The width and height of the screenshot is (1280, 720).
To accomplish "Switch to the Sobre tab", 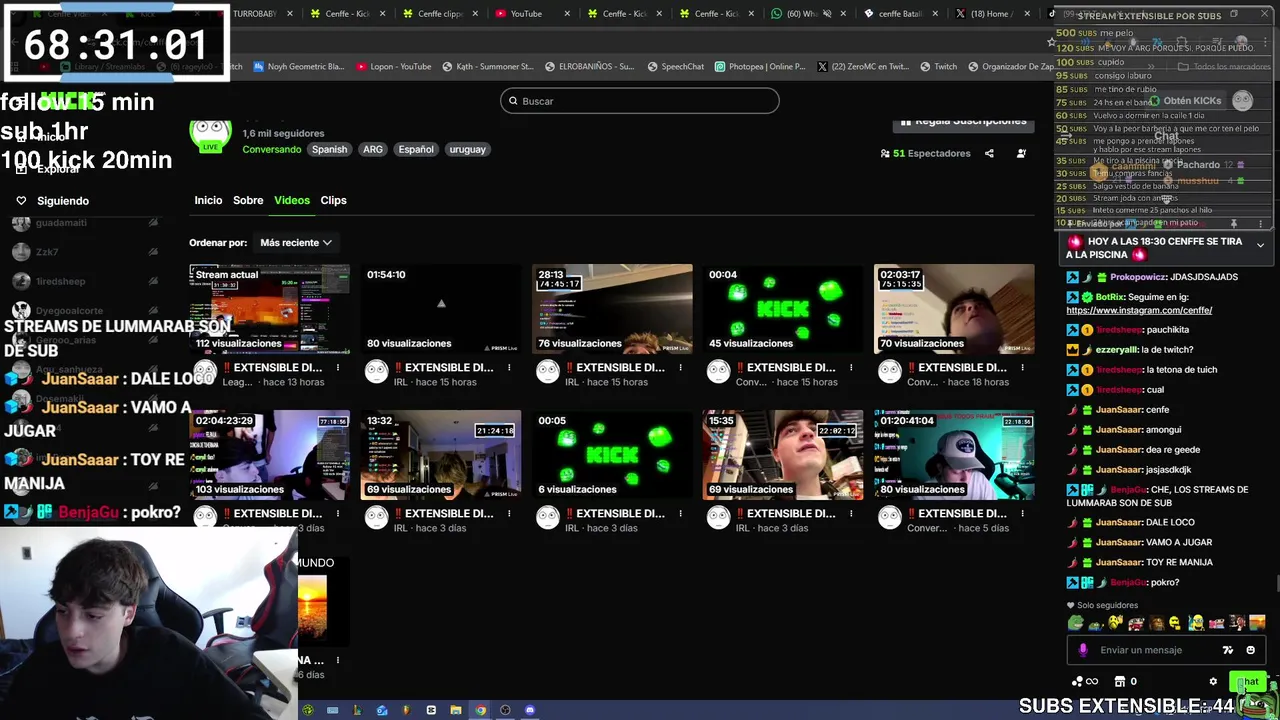I will (248, 200).
